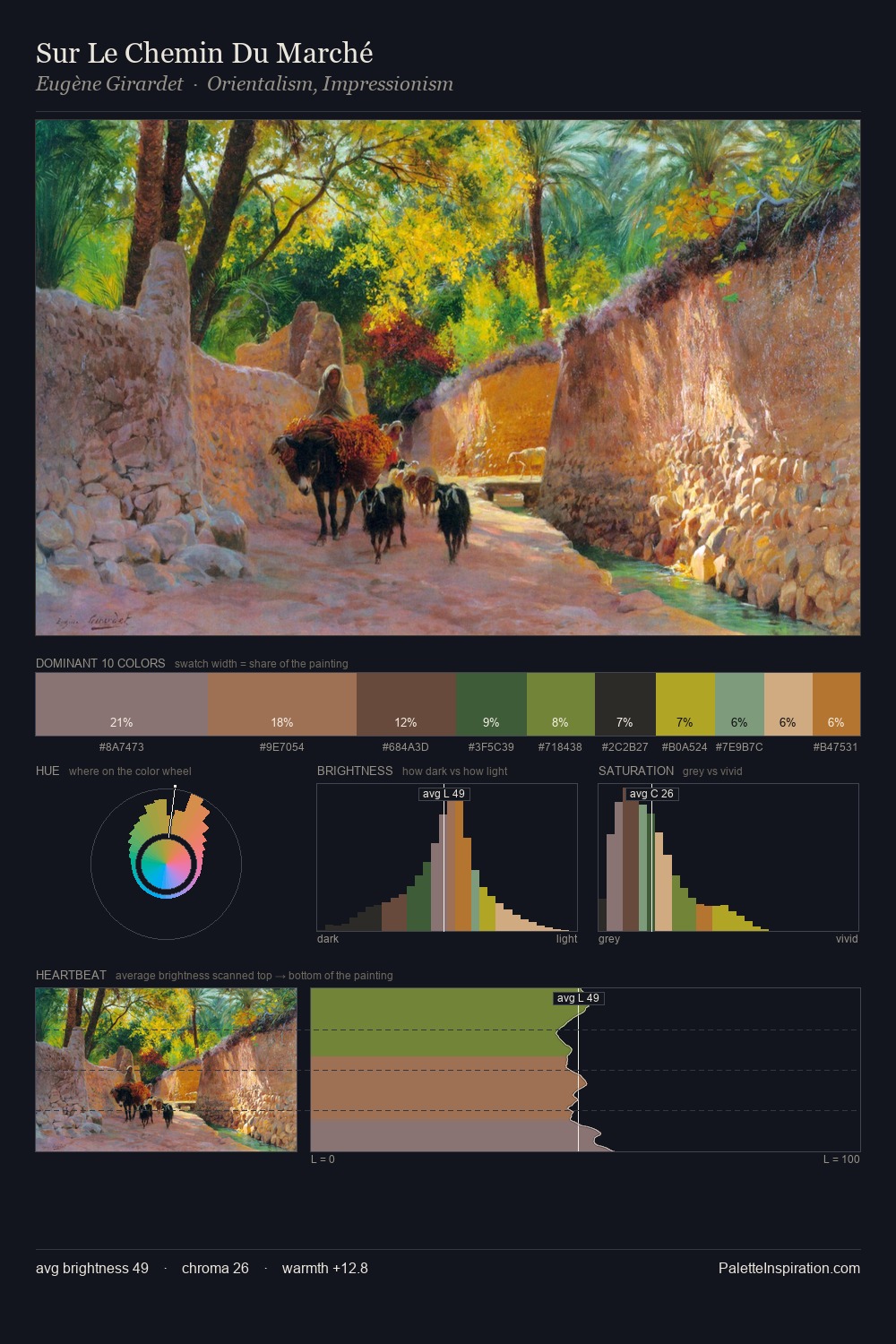
Task: Select the 9% dark green swatch
Action: 491,703
